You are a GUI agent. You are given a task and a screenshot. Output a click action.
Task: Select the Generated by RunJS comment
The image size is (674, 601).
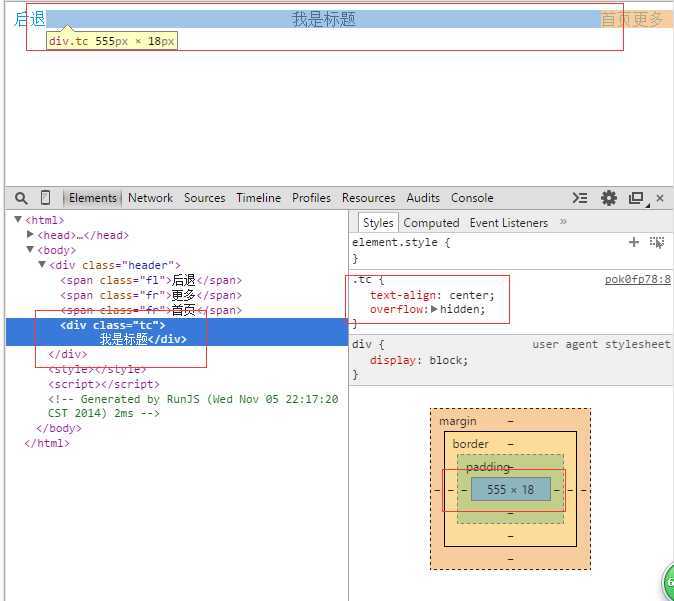(193, 406)
